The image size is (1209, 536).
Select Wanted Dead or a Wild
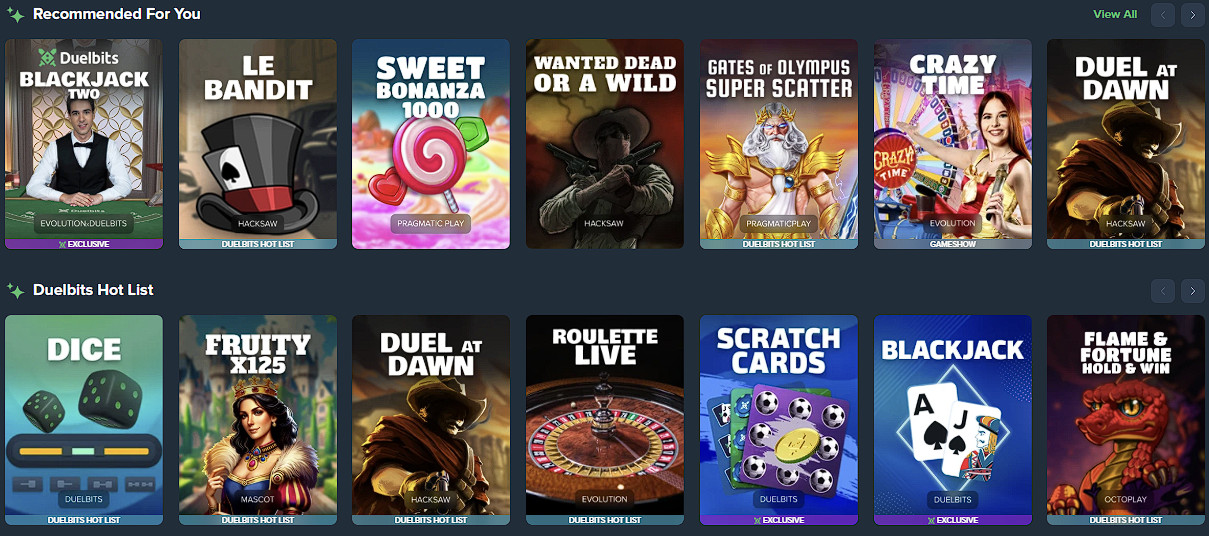click(605, 144)
